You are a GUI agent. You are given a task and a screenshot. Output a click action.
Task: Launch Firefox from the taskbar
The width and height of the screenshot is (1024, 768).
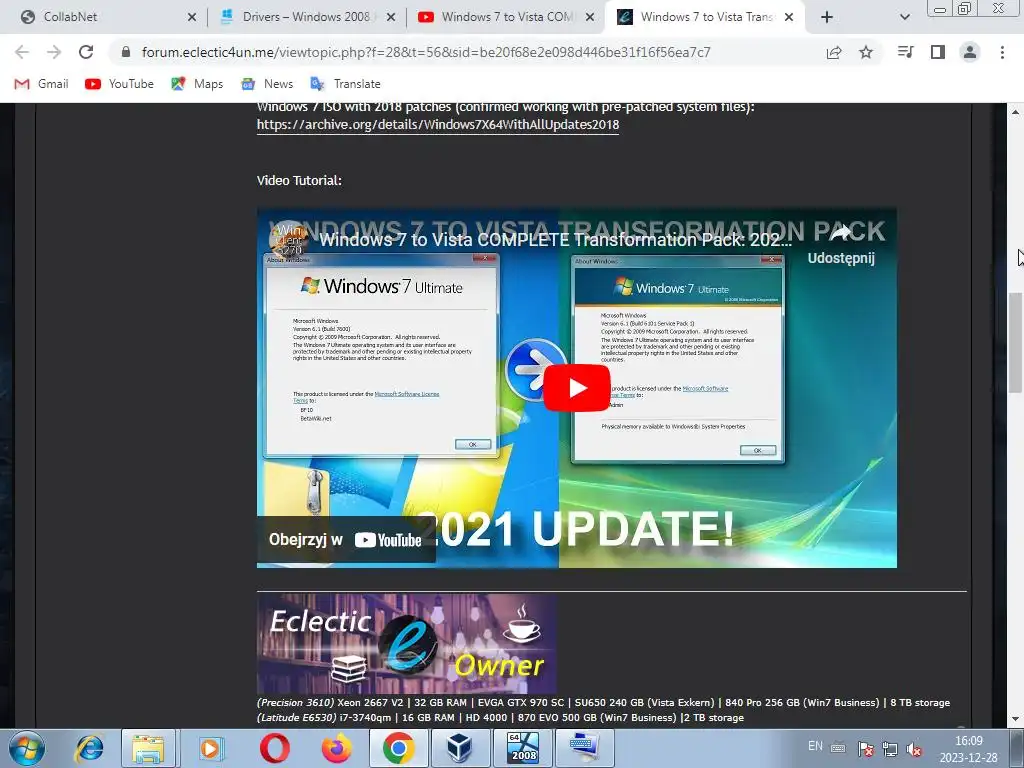tap(336, 748)
